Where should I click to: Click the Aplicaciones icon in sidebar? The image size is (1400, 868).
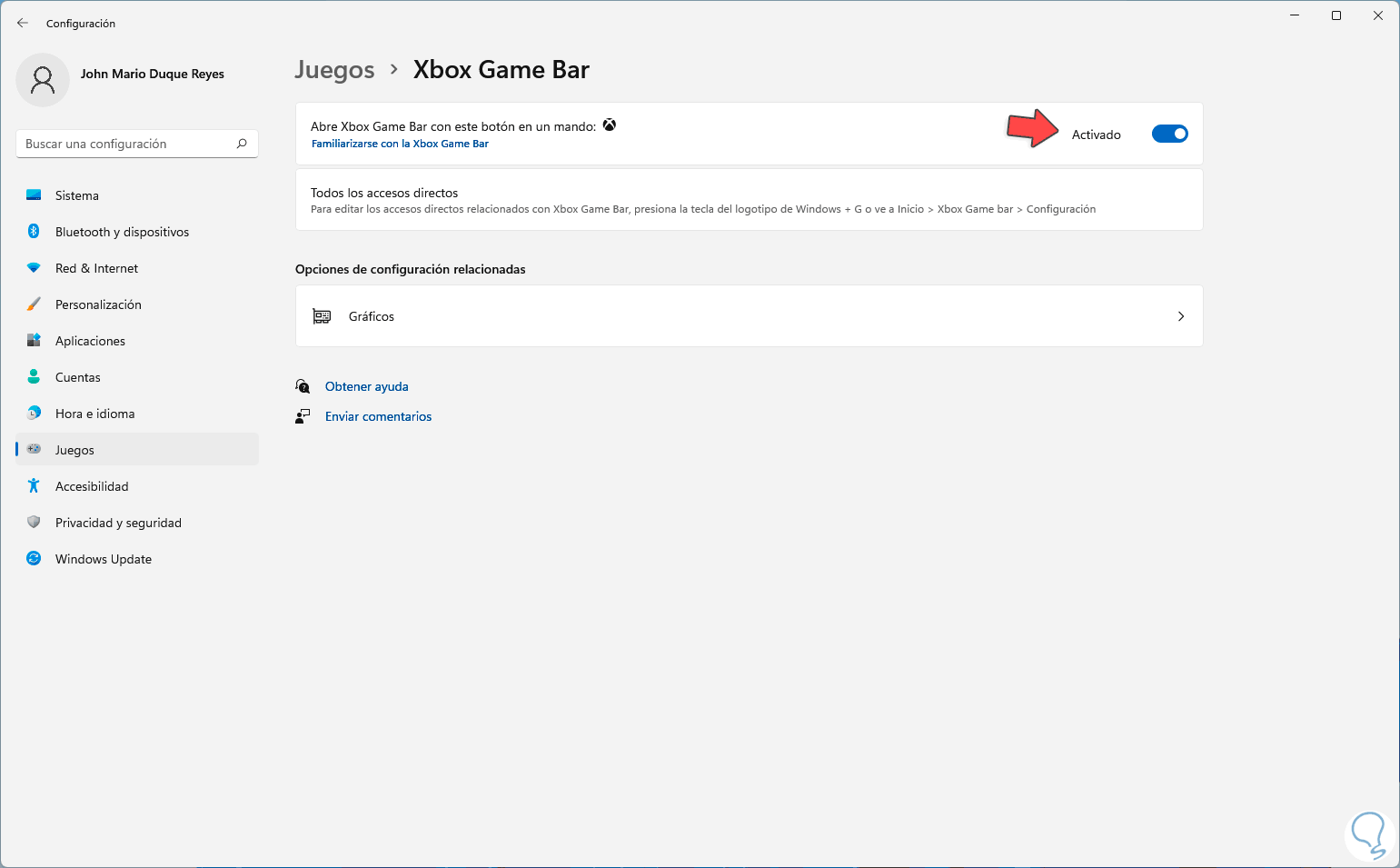click(34, 341)
